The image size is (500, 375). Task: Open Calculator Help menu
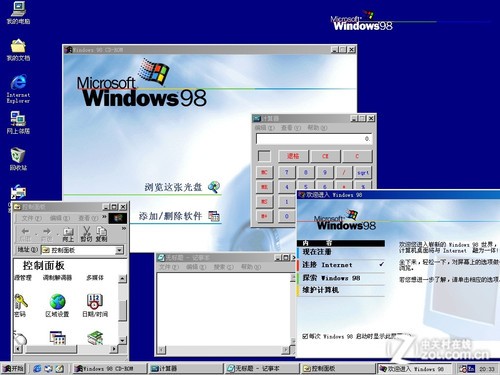317,128
